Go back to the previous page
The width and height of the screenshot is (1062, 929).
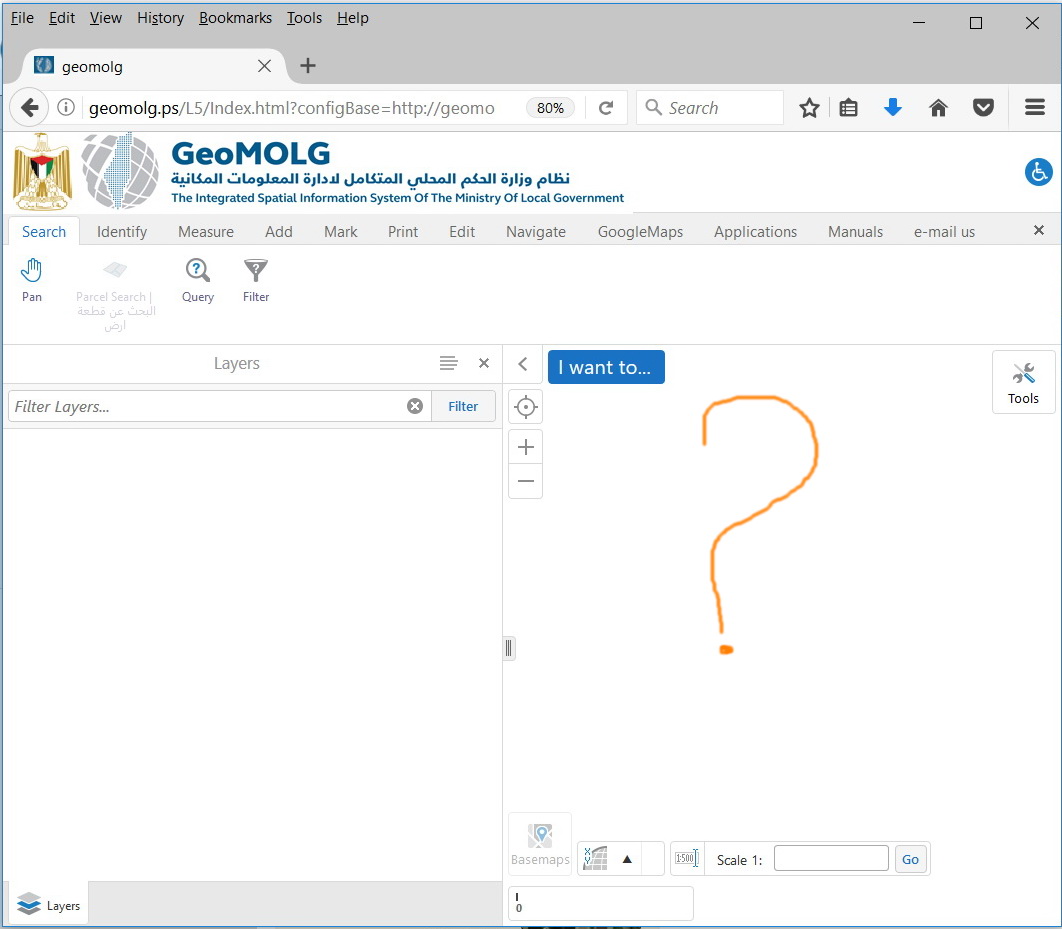tap(29, 108)
